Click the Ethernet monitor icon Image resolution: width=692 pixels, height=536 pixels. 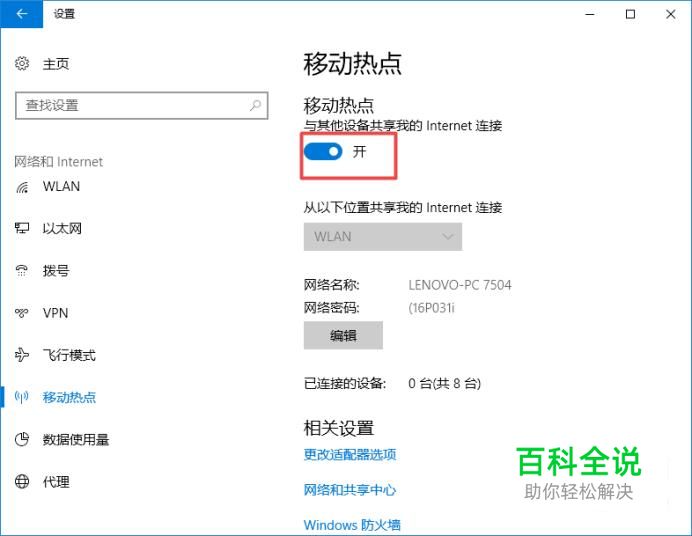click(22, 228)
